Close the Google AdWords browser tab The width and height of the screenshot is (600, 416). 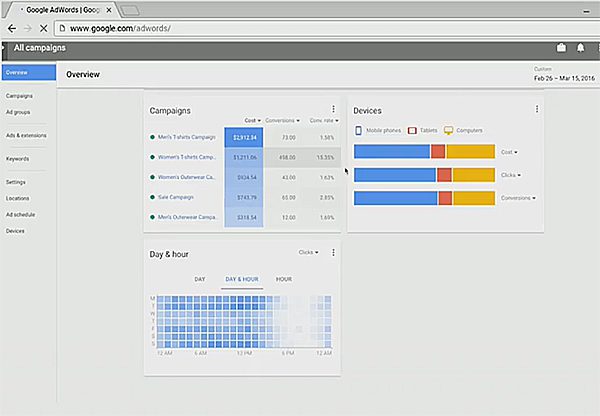tap(109, 10)
